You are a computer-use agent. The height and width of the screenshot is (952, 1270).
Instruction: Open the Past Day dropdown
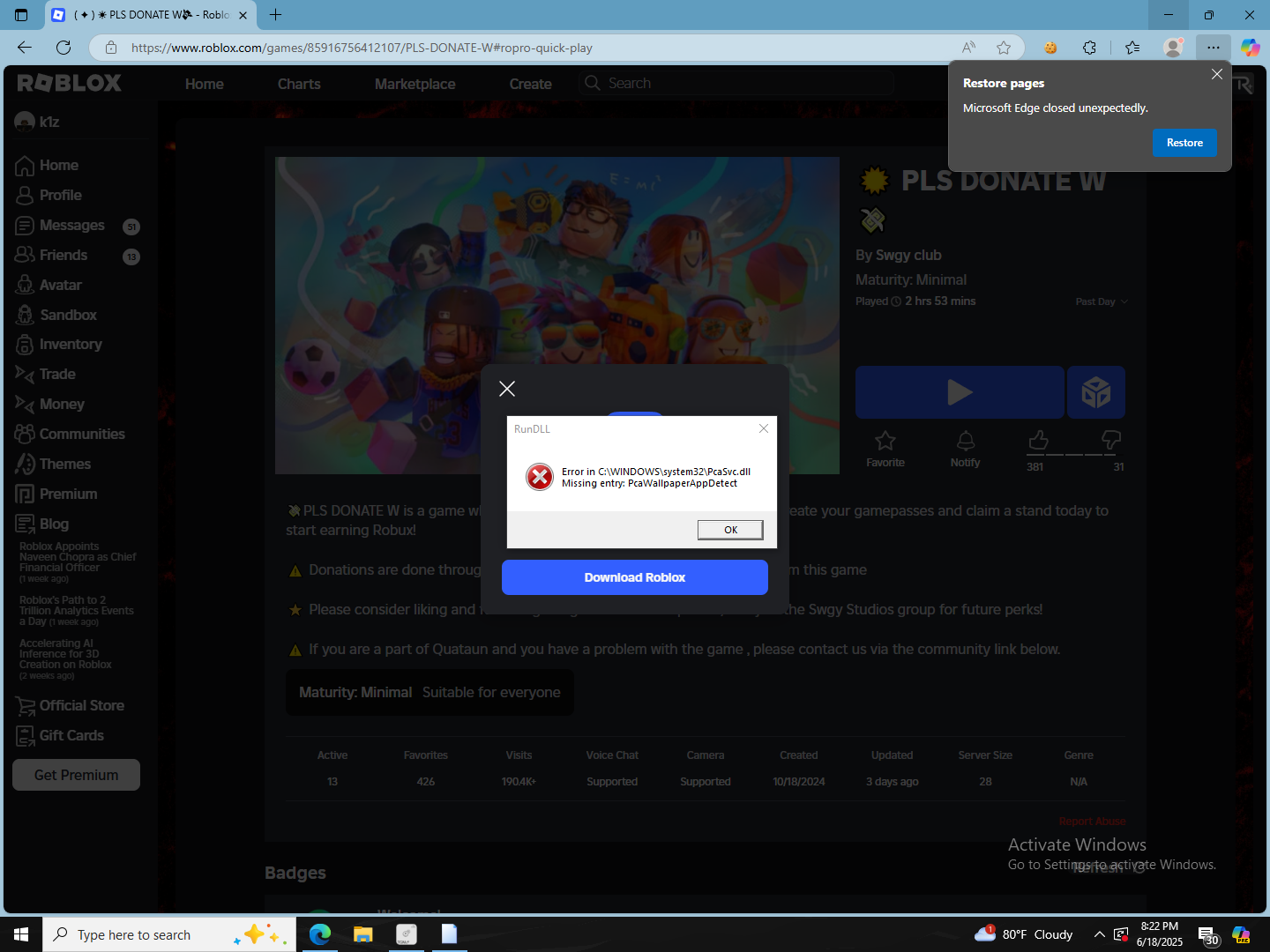pos(1102,301)
